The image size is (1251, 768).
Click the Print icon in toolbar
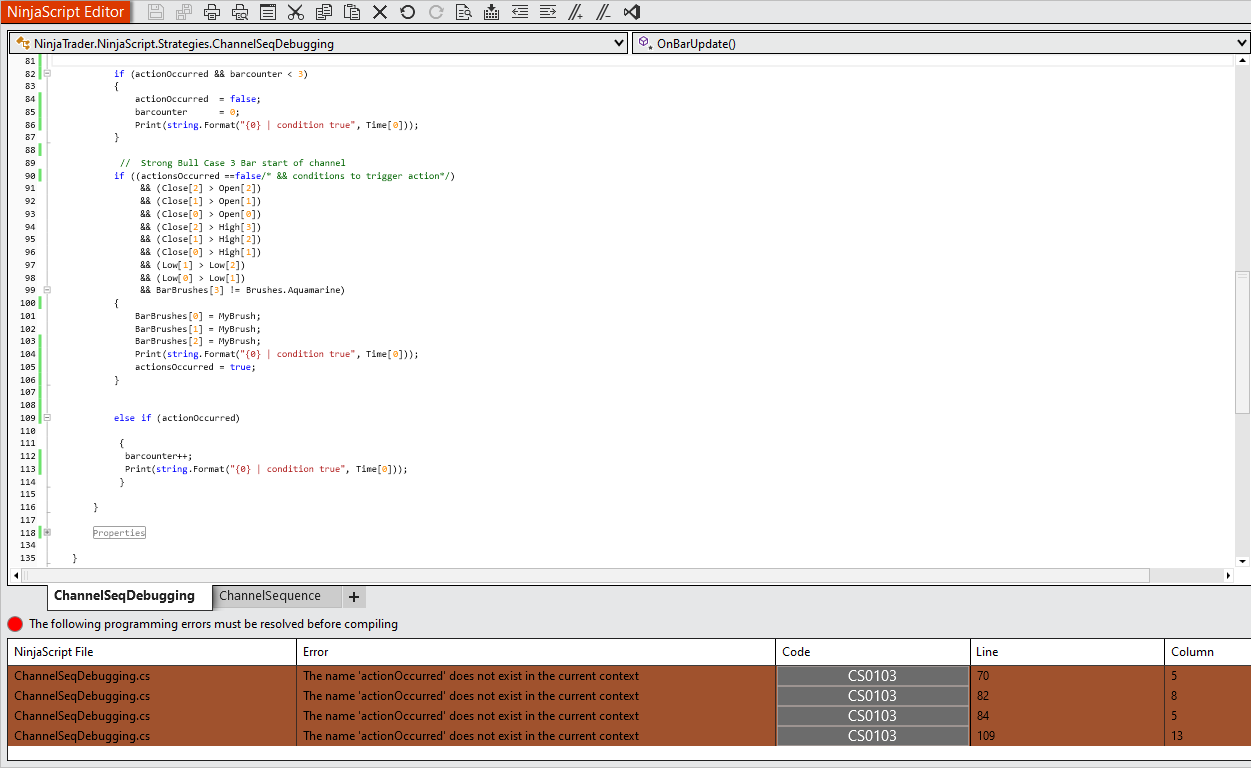[x=211, y=12]
